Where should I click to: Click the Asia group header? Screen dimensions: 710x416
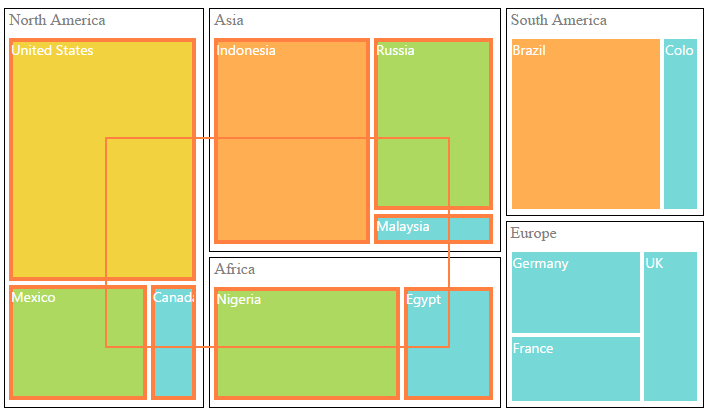[229, 20]
